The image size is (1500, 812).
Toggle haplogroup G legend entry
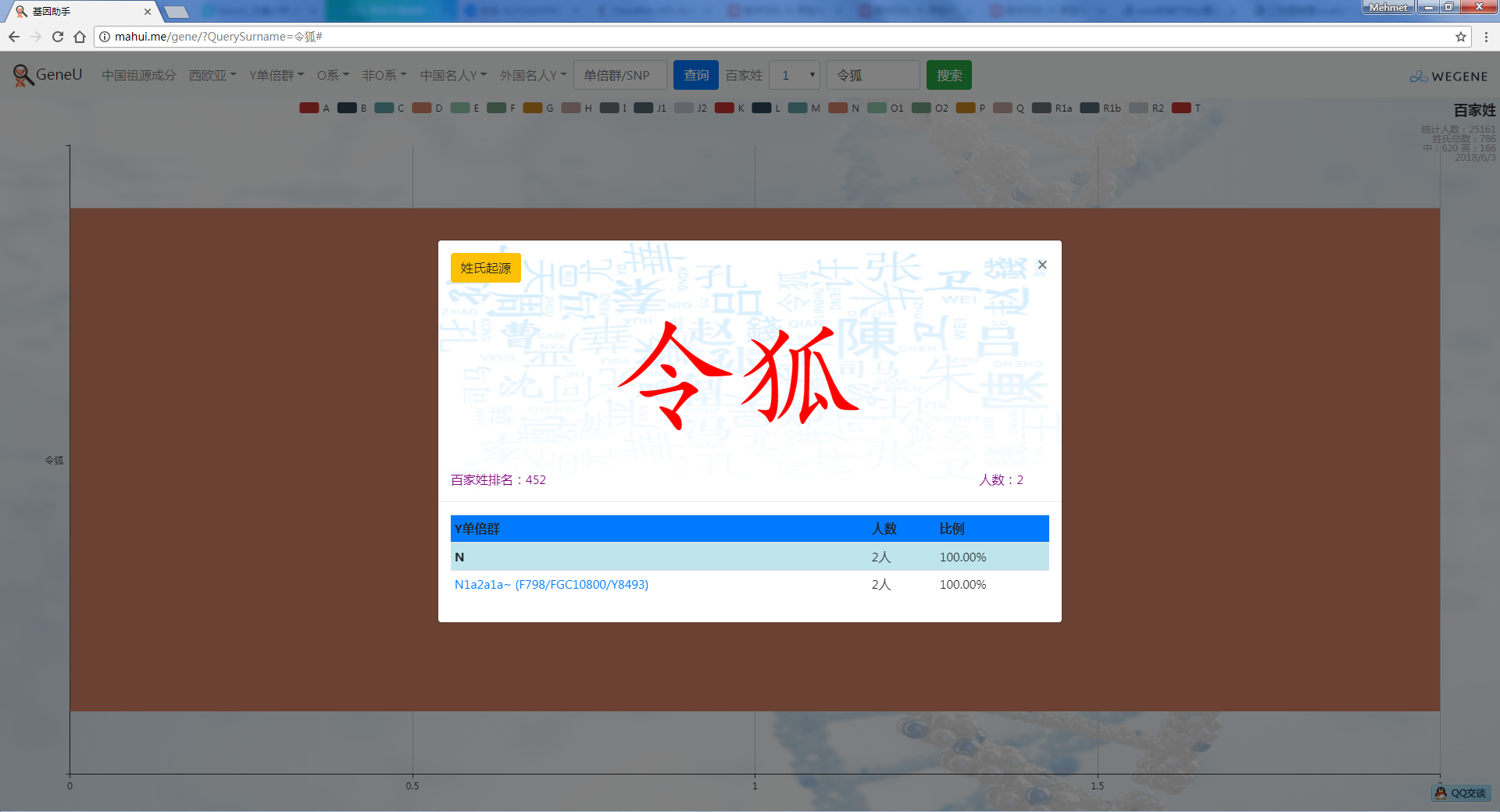539,108
